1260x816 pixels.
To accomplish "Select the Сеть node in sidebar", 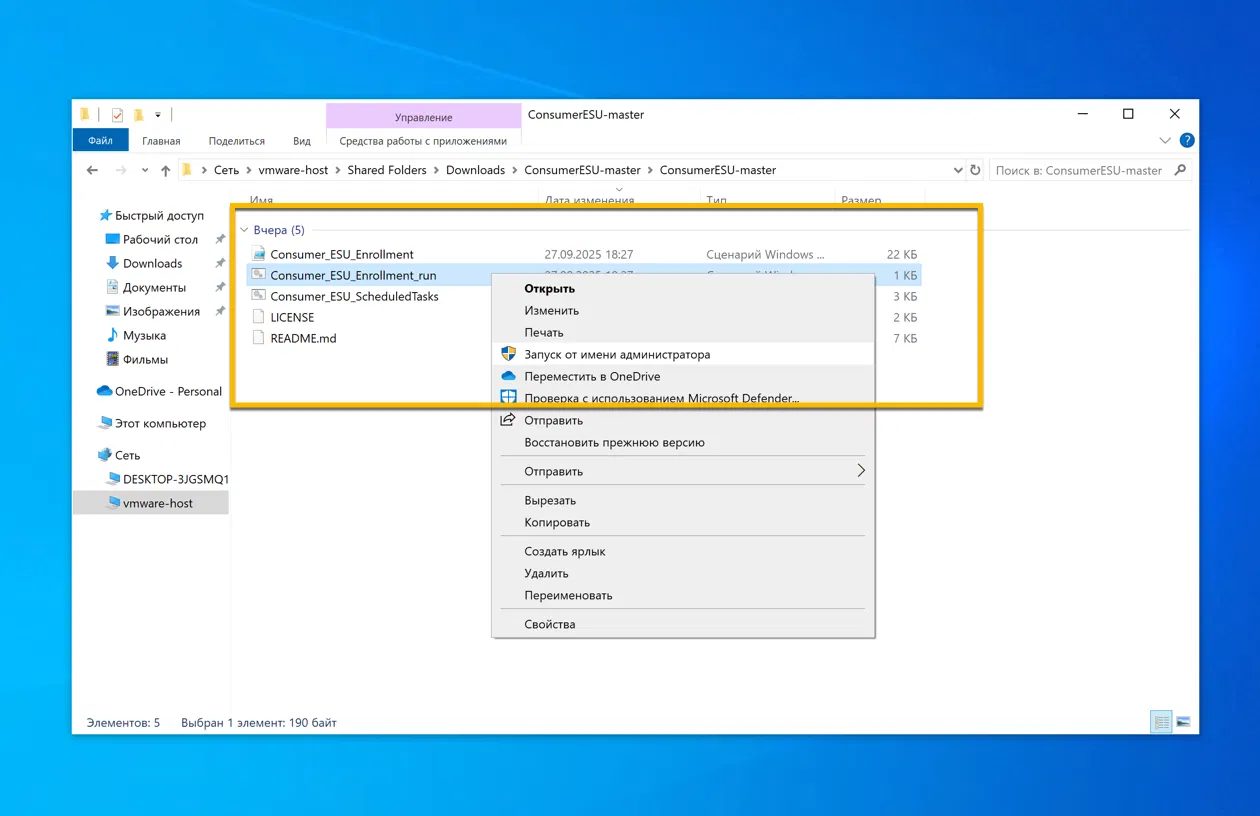I will (127, 455).
